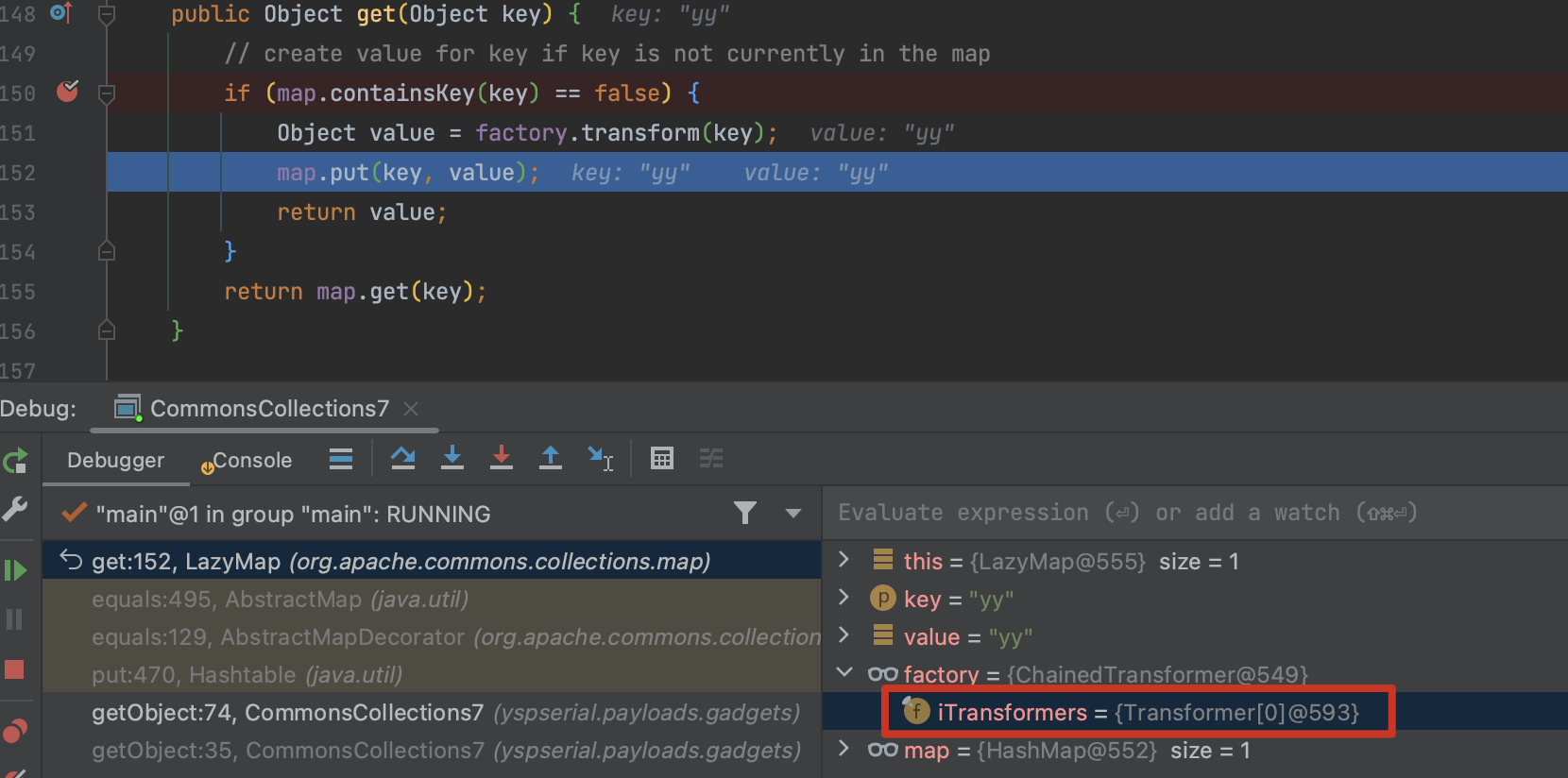1568x778 pixels.
Task: Click the watch glasses icon beside factory
Action: (882, 673)
